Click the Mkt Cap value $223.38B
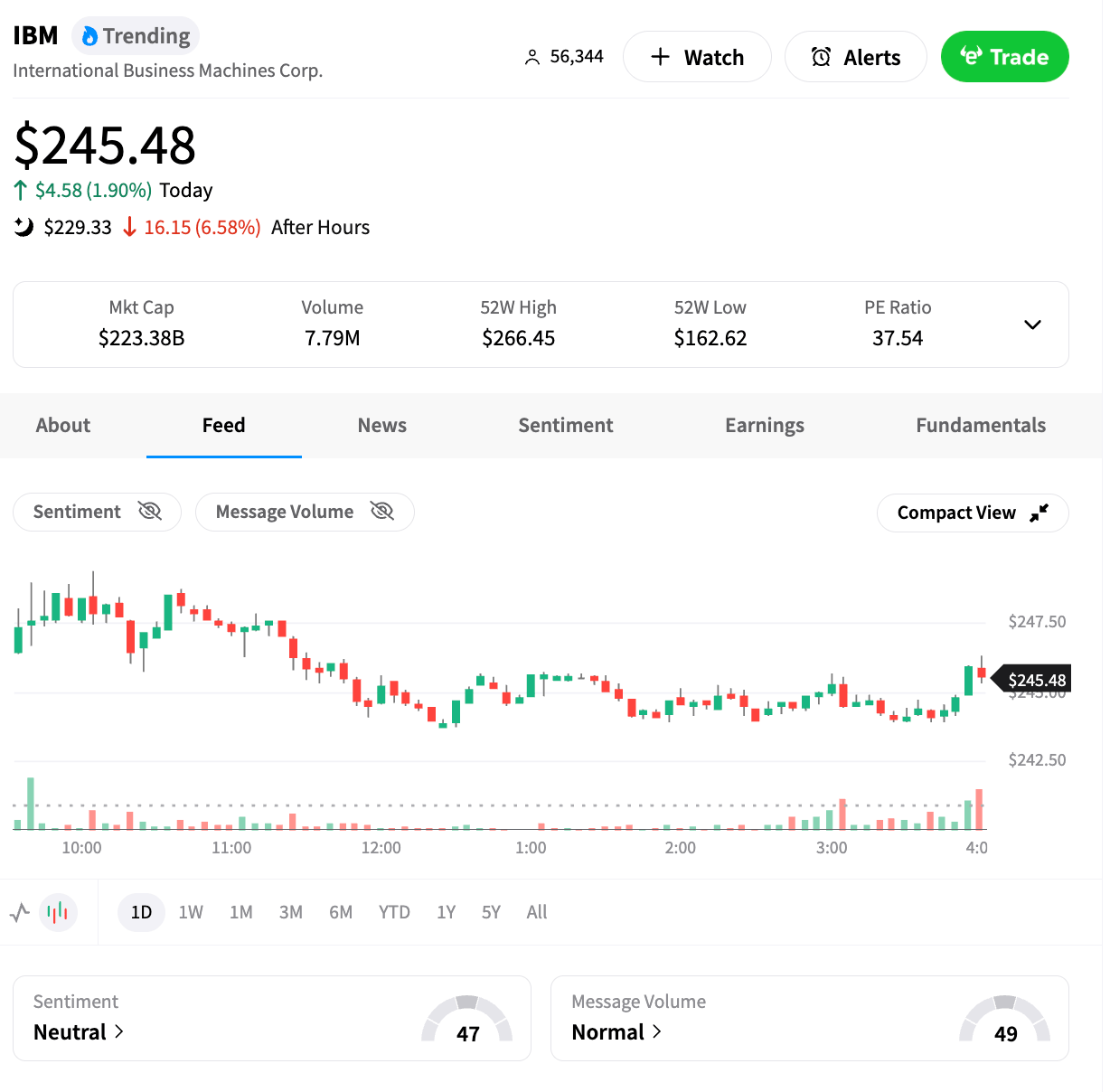The width and height of the screenshot is (1110, 1092). [142, 339]
